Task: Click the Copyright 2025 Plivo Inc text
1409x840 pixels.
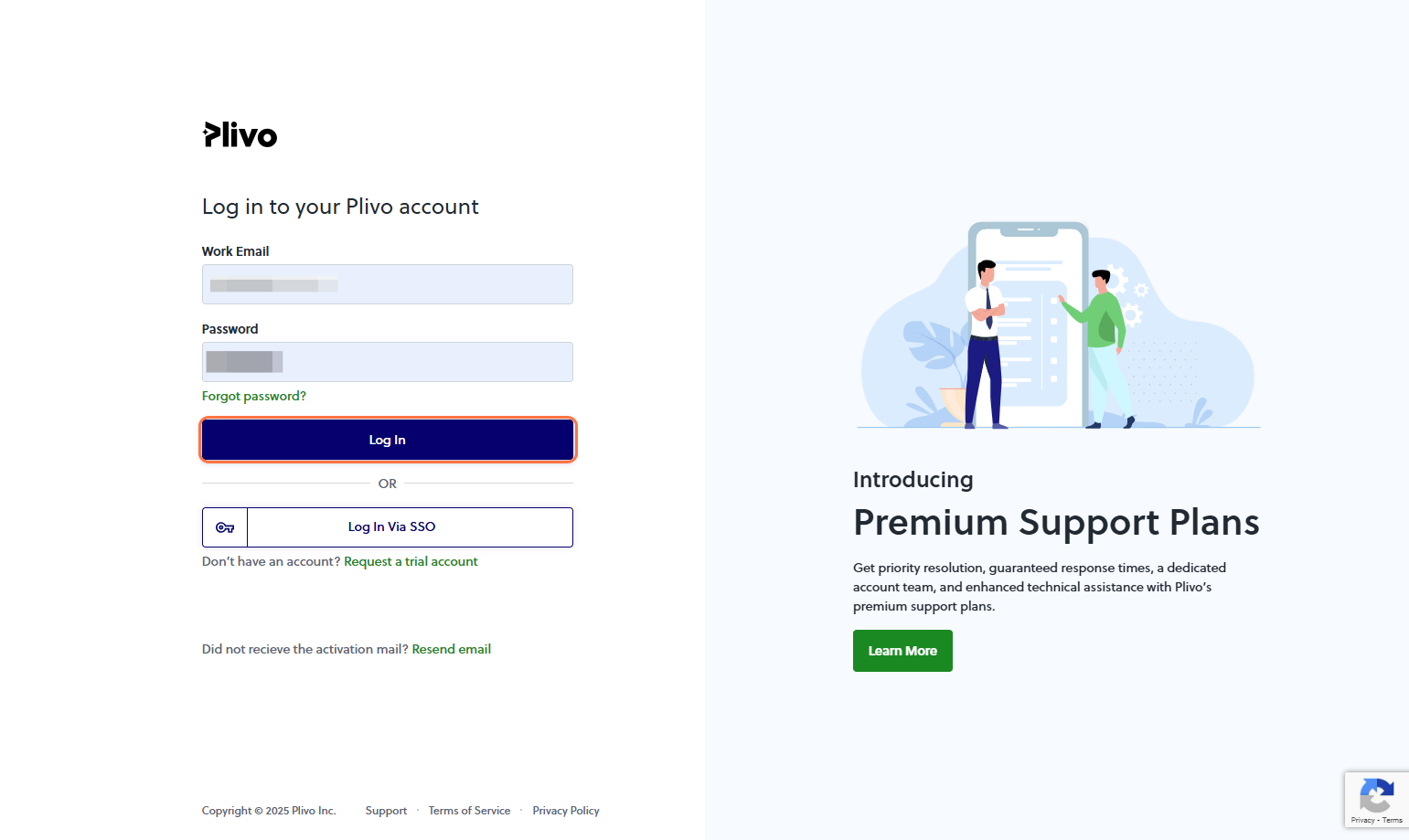Action: [x=268, y=810]
